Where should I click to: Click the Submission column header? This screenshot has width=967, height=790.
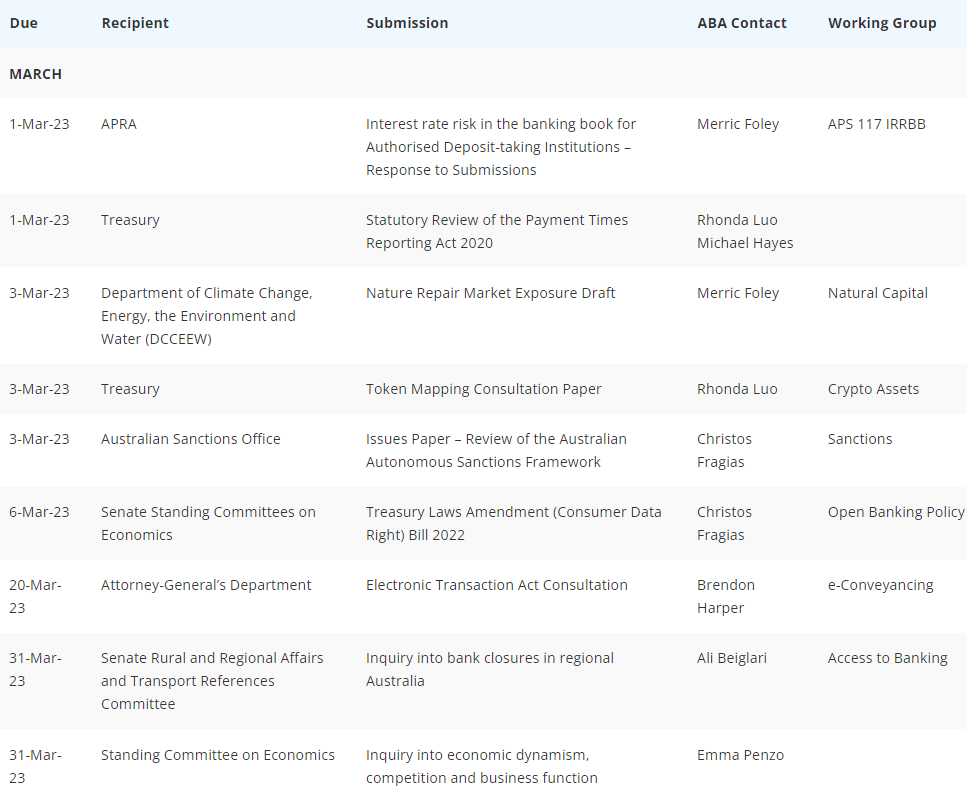[x=407, y=23]
